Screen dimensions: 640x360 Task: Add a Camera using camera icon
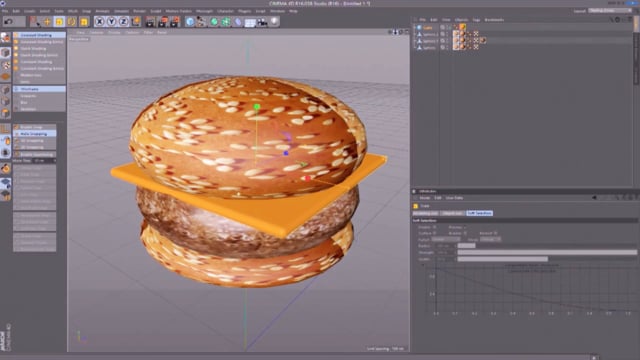point(262,22)
